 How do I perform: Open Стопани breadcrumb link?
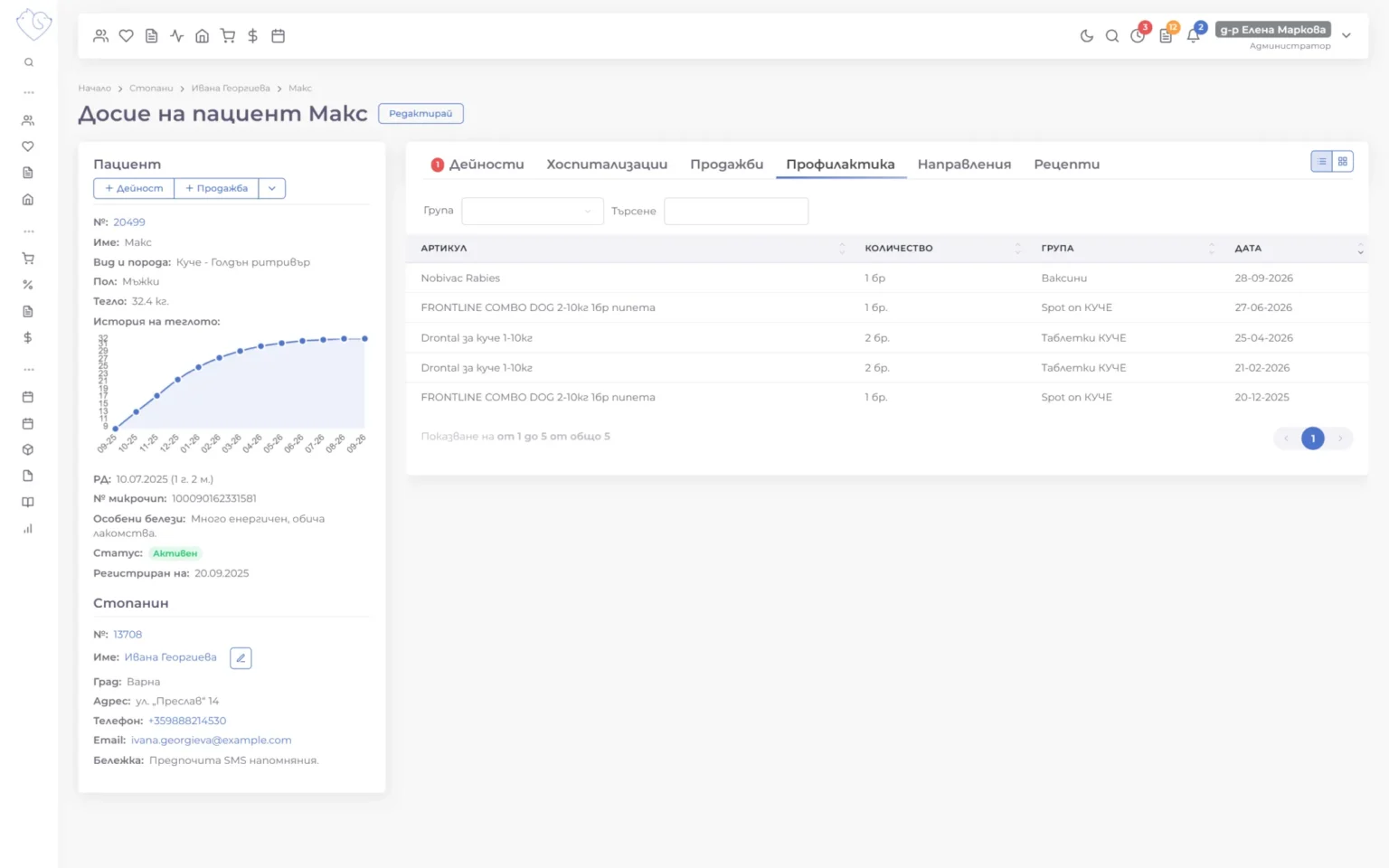coord(151,89)
